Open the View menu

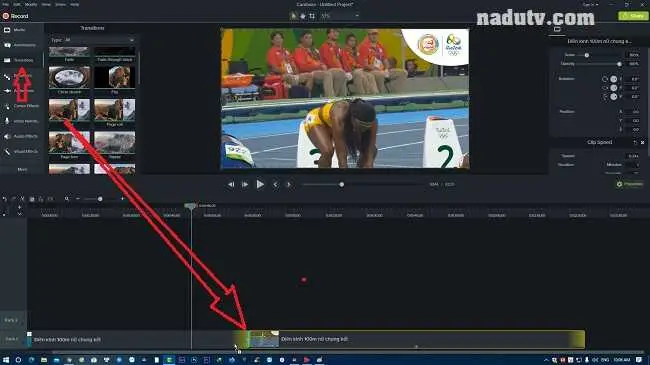(46, 4)
